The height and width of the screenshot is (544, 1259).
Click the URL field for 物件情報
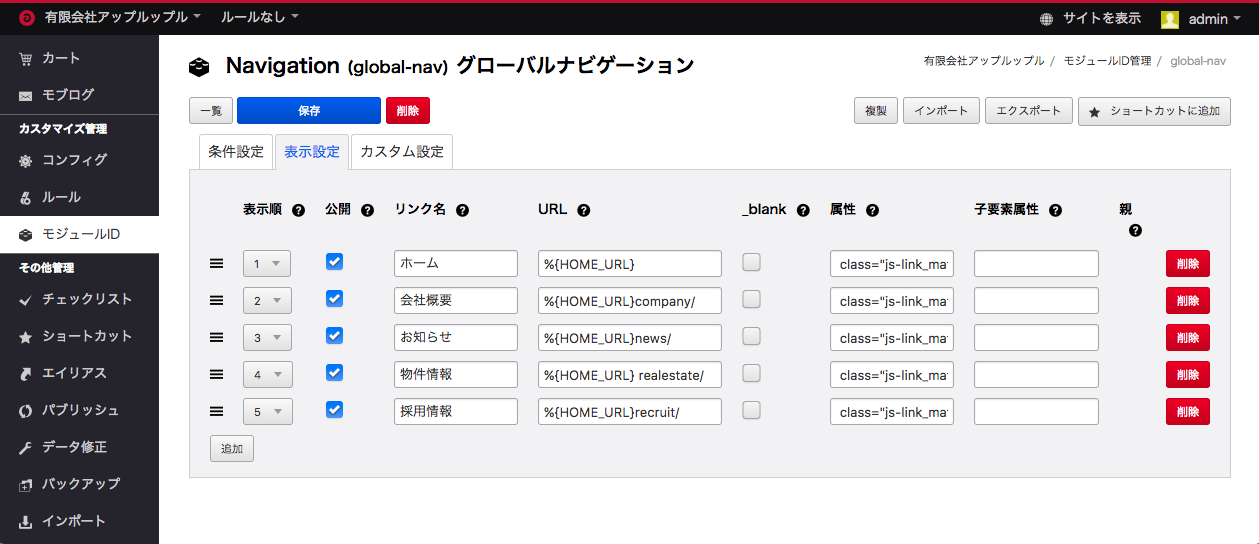pos(629,375)
